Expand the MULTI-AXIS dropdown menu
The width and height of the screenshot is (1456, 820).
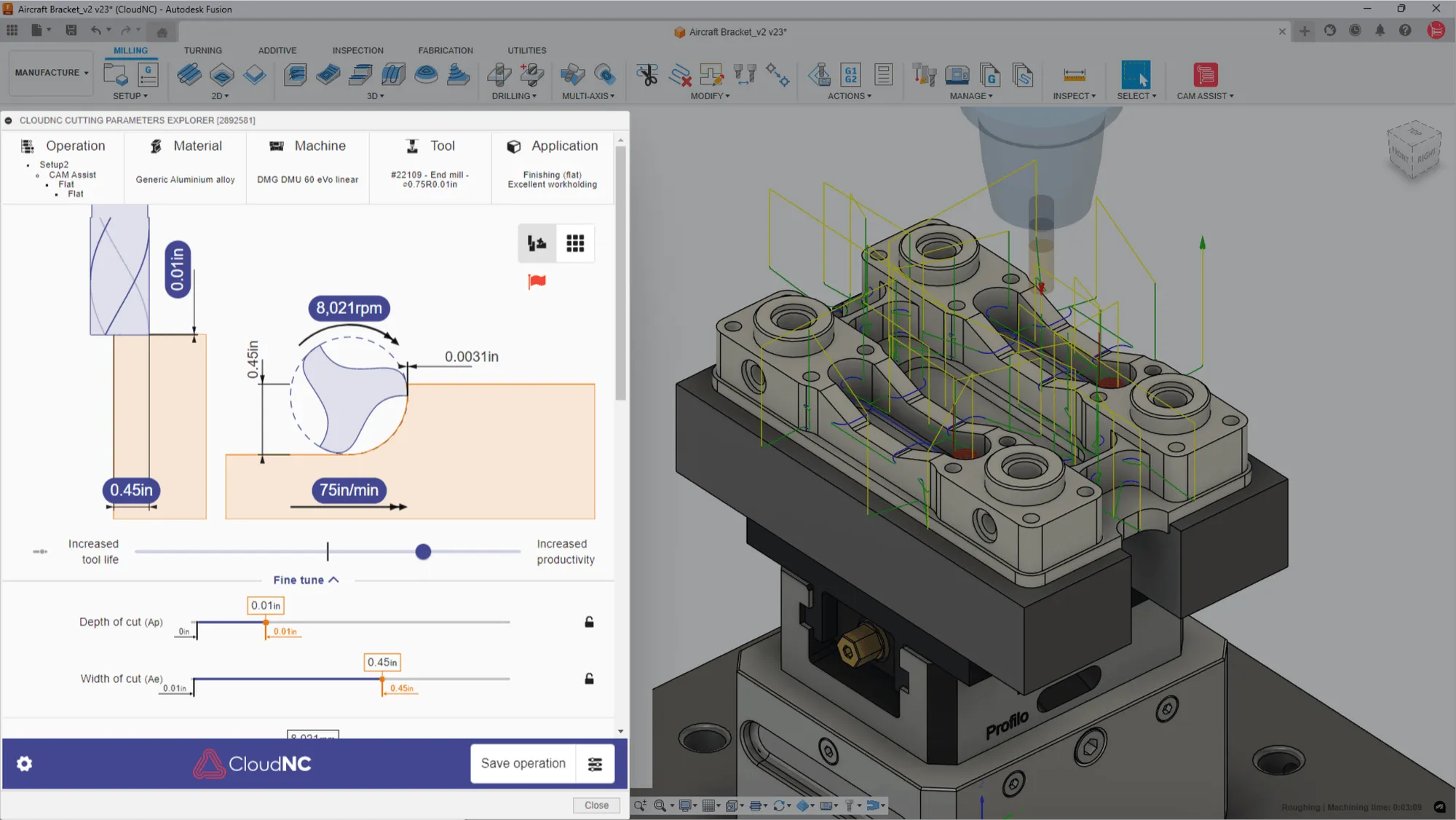[588, 96]
